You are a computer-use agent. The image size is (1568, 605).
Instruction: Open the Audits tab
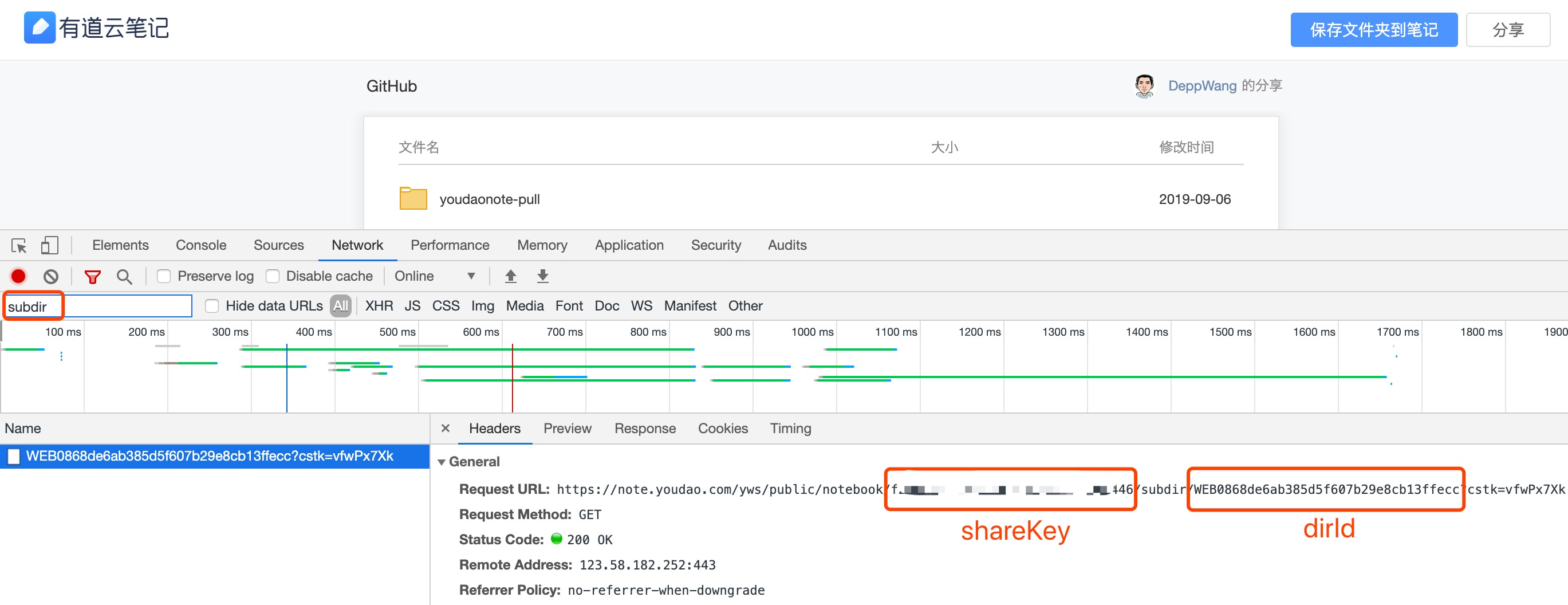[x=787, y=245]
